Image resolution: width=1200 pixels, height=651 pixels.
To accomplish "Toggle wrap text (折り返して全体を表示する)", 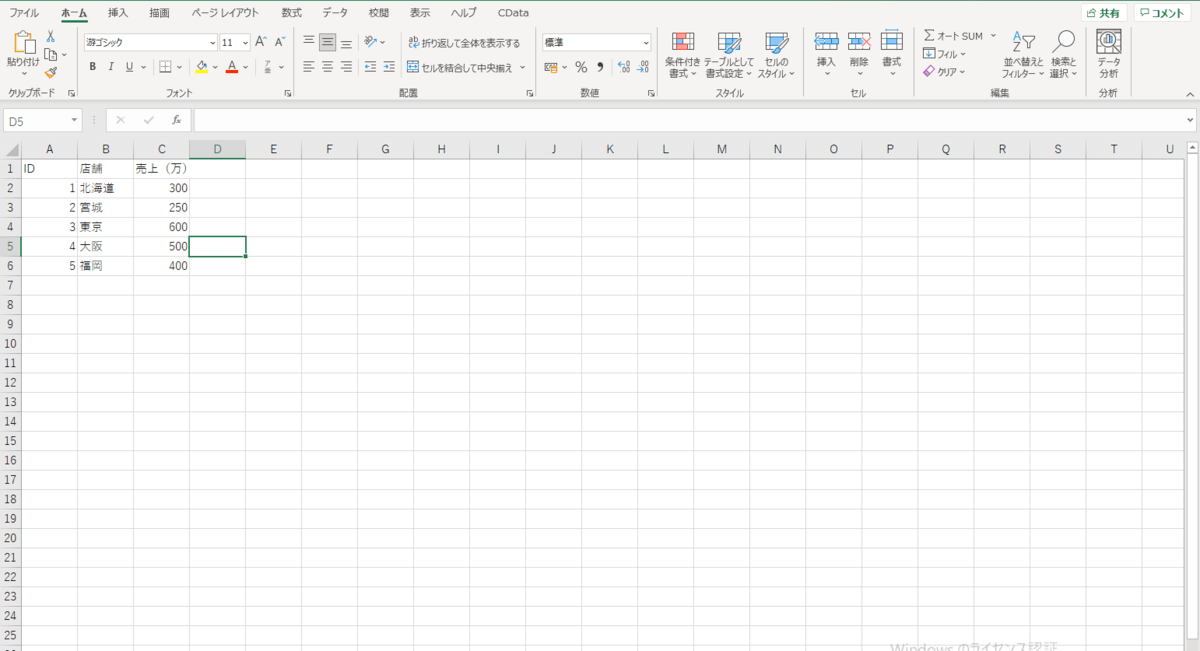I will 464,43.
